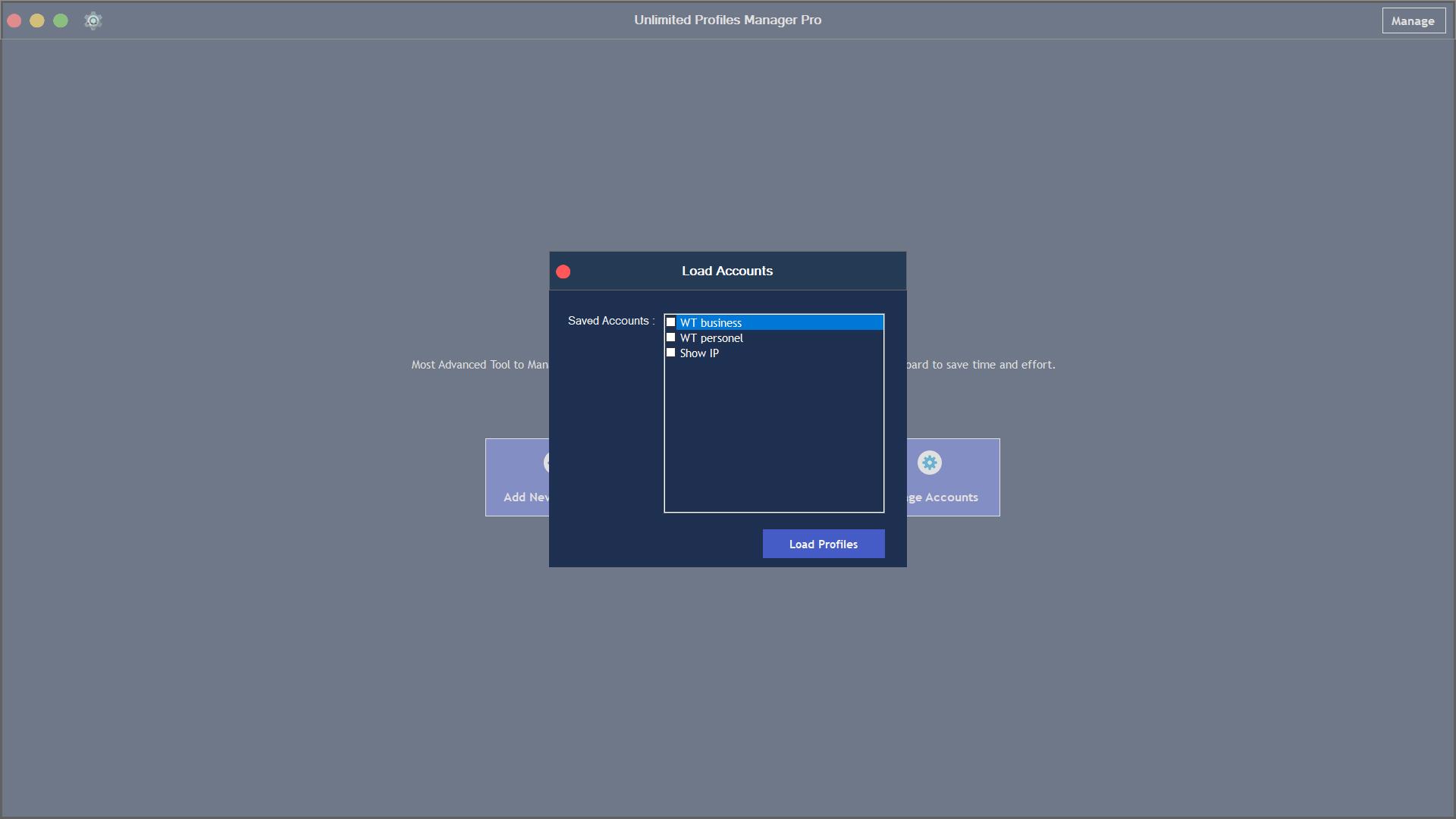Click the Unlimited Profiles Manager Pro title

click(727, 20)
